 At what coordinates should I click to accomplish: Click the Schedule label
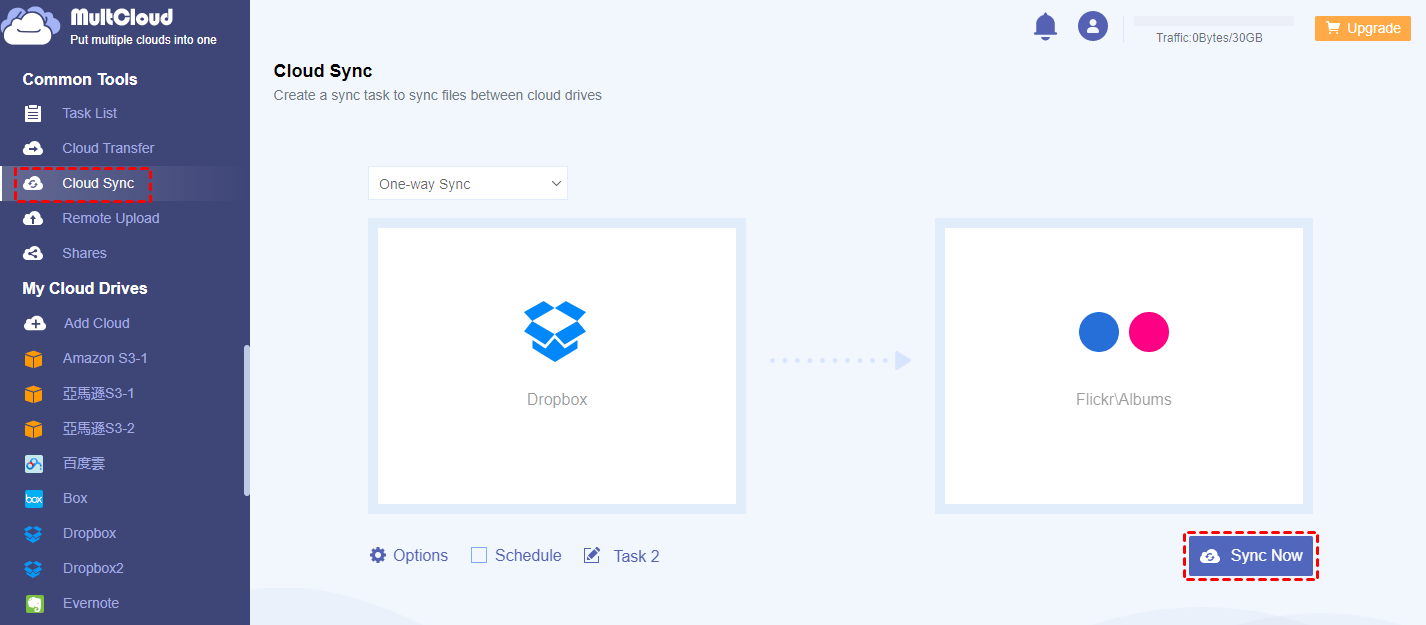528,555
